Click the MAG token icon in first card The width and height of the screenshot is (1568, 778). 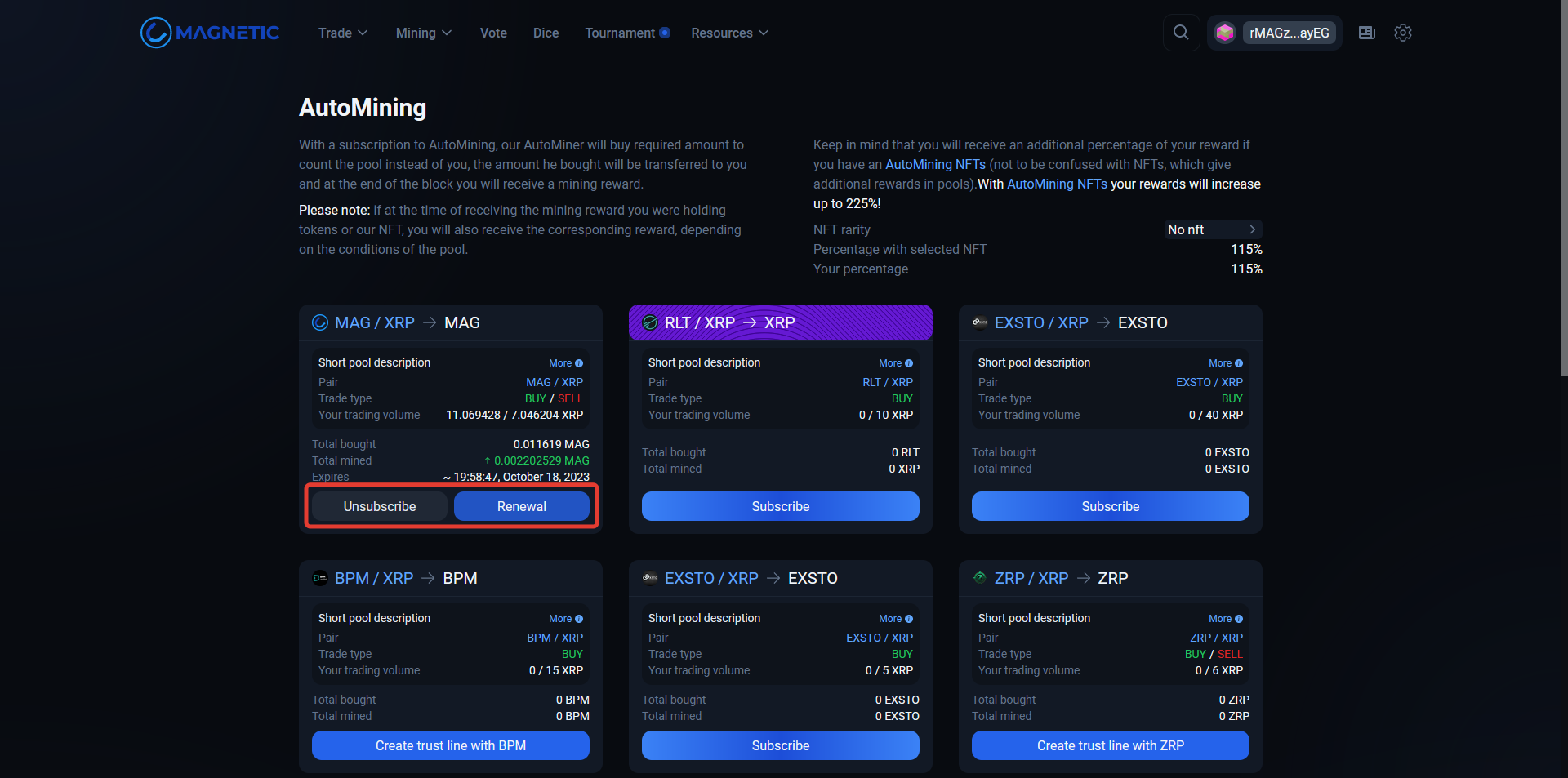[320, 322]
